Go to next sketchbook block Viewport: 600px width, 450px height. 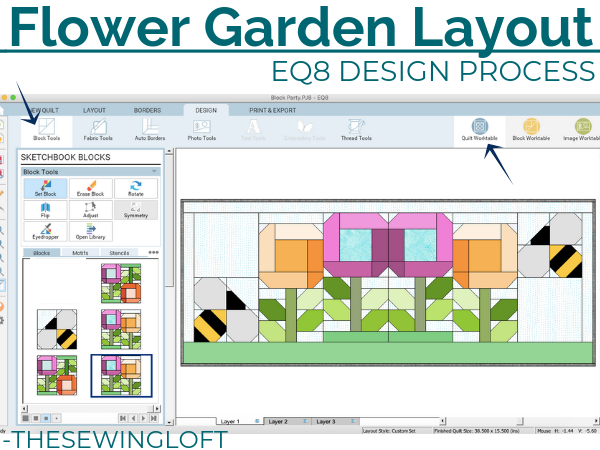click(143, 418)
